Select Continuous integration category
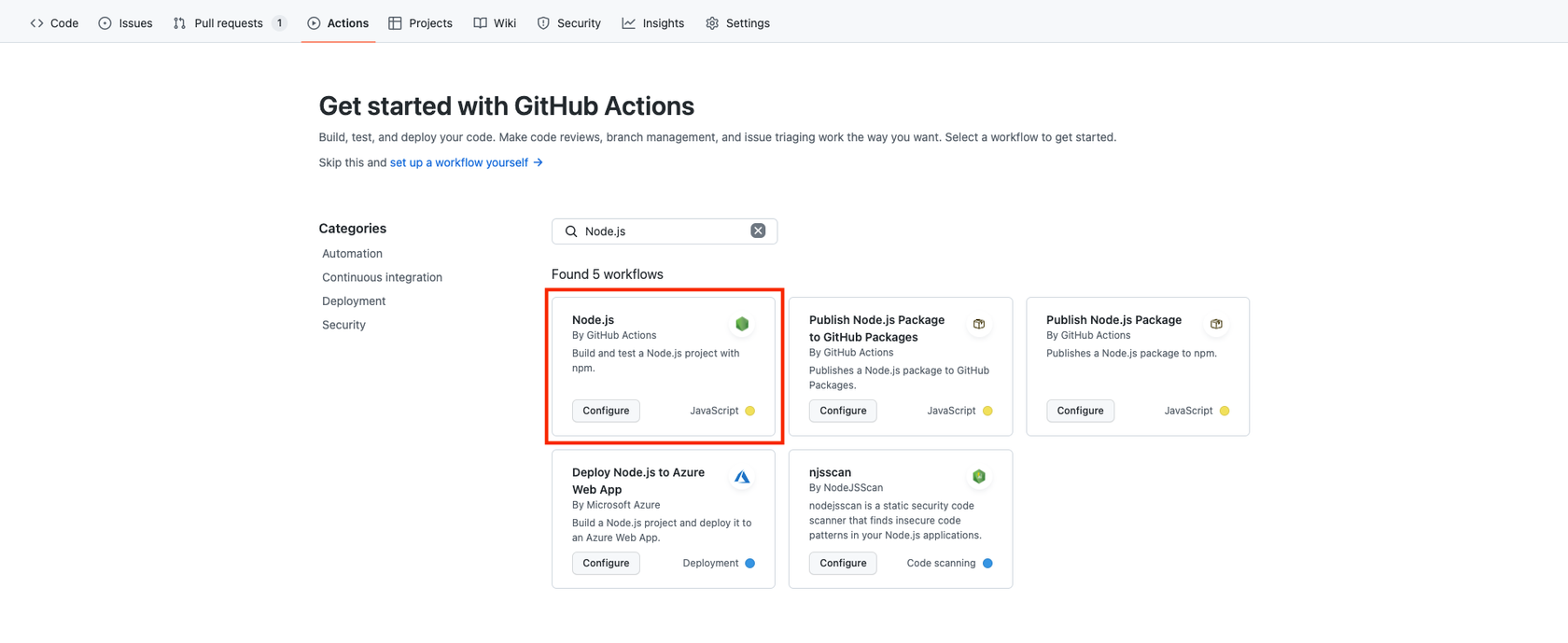The width and height of the screenshot is (1568, 643). 382,277
